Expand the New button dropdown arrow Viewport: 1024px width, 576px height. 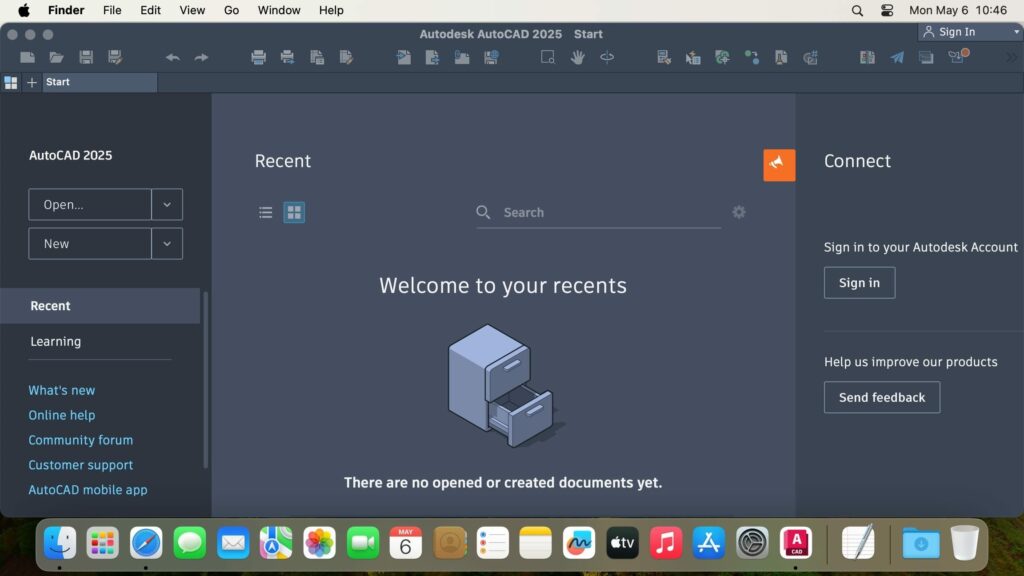pyautogui.click(x=167, y=244)
